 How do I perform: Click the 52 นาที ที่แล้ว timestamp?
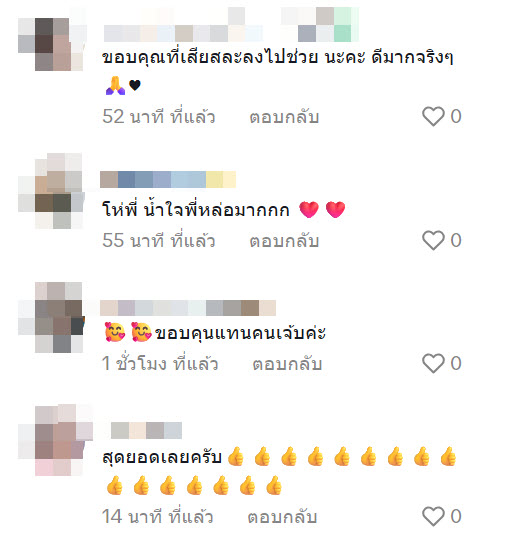[x=159, y=117]
